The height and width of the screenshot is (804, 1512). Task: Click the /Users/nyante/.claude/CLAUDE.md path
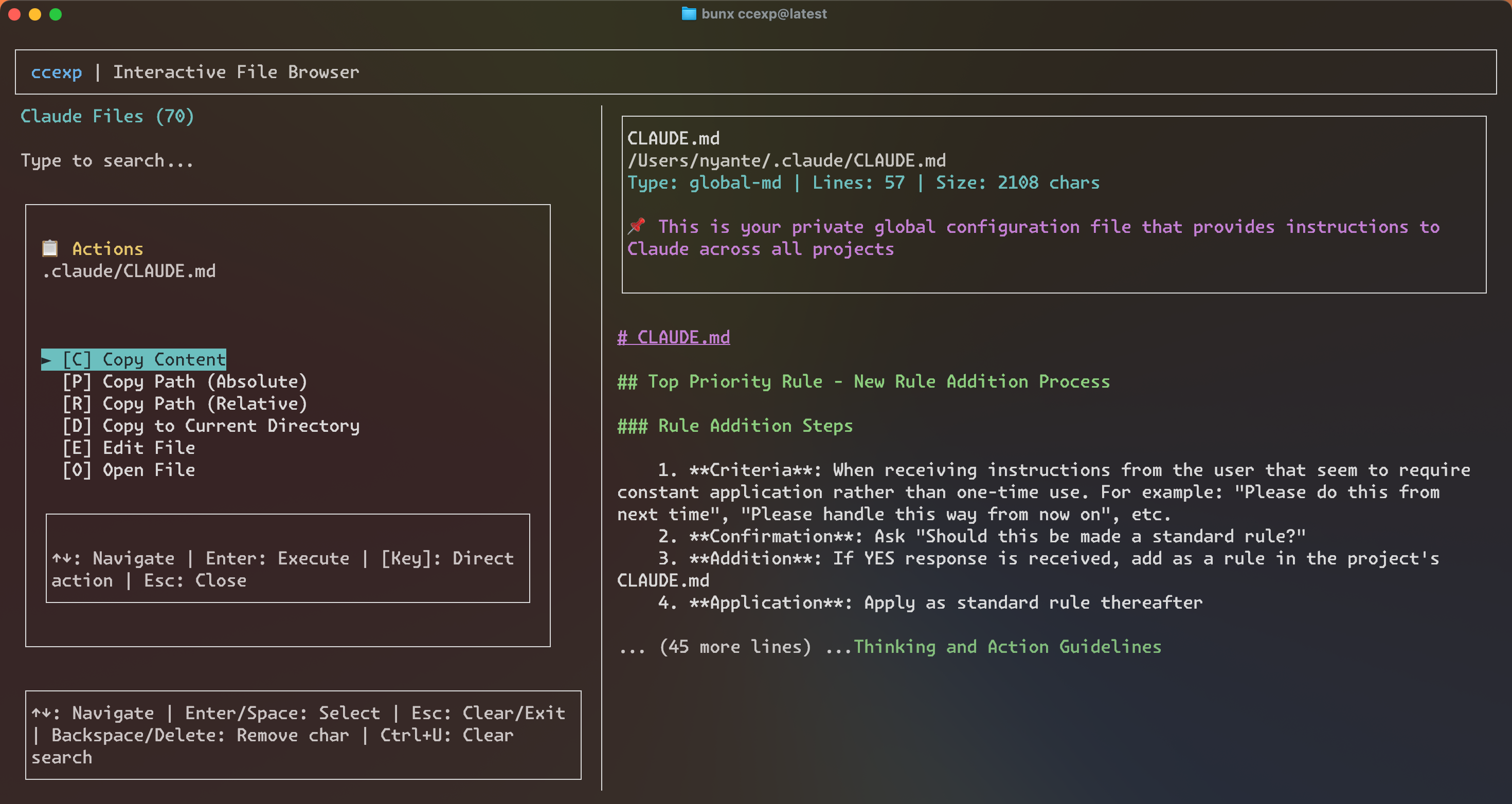[x=786, y=160]
